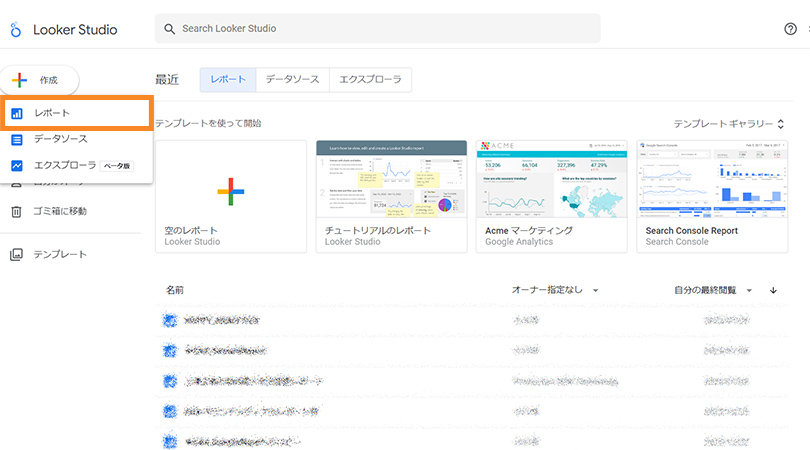Open ゴミ箱に移動 in the sidebar
Image resolution: width=810 pixels, height=450 pixels.
[x=60, y=211]
